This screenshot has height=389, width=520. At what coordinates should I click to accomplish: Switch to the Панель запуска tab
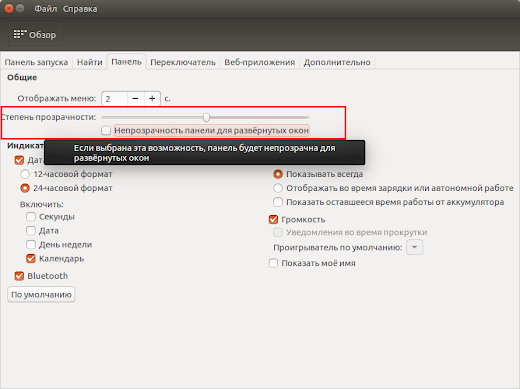click(x=36, y=62)
